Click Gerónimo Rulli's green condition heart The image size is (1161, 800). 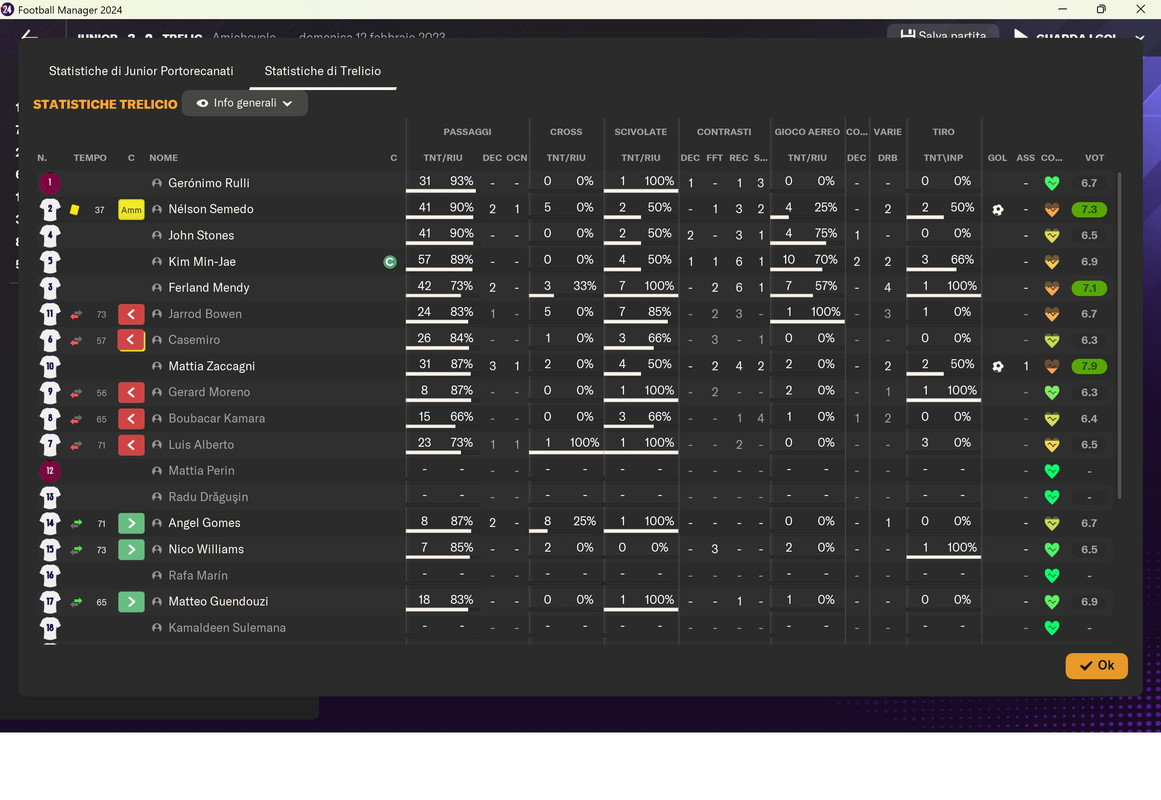point(1051,183)
